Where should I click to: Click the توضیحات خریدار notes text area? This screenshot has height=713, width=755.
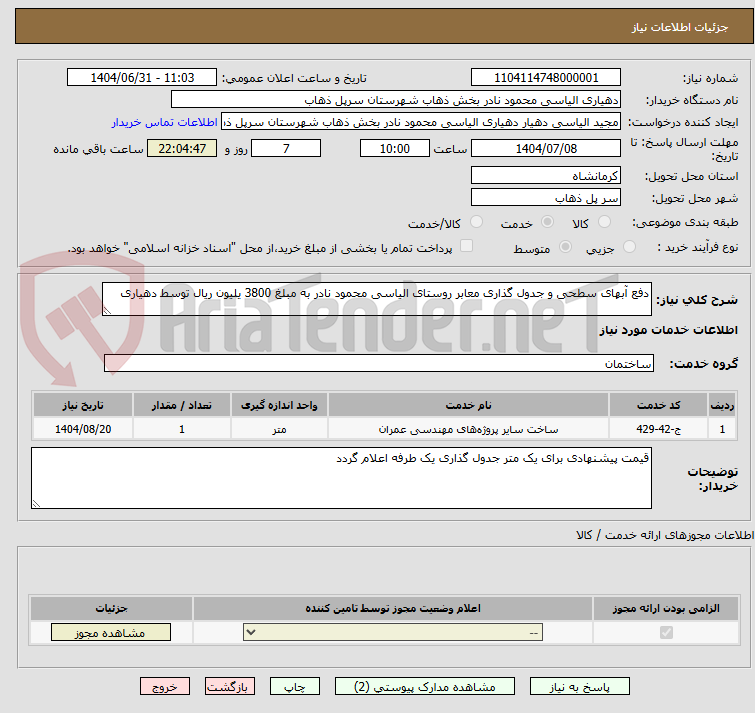(x=341, y=477)
